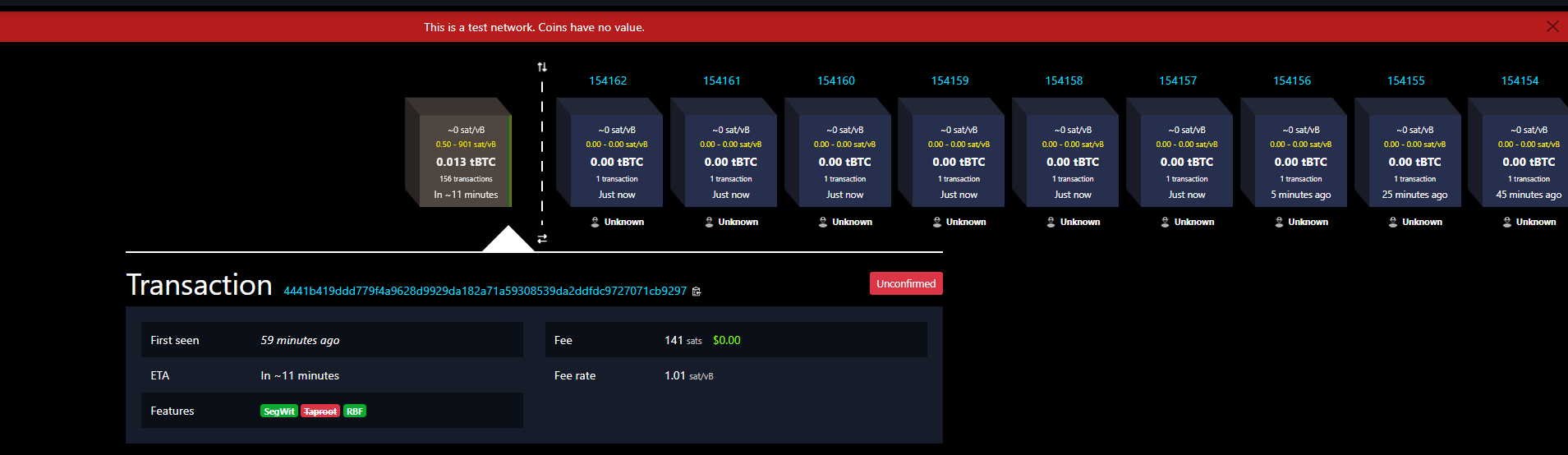This screenshot has height=455, width=1568.
Task: Click the Unknown miner under block 154155
Action: pos(1416,222)
